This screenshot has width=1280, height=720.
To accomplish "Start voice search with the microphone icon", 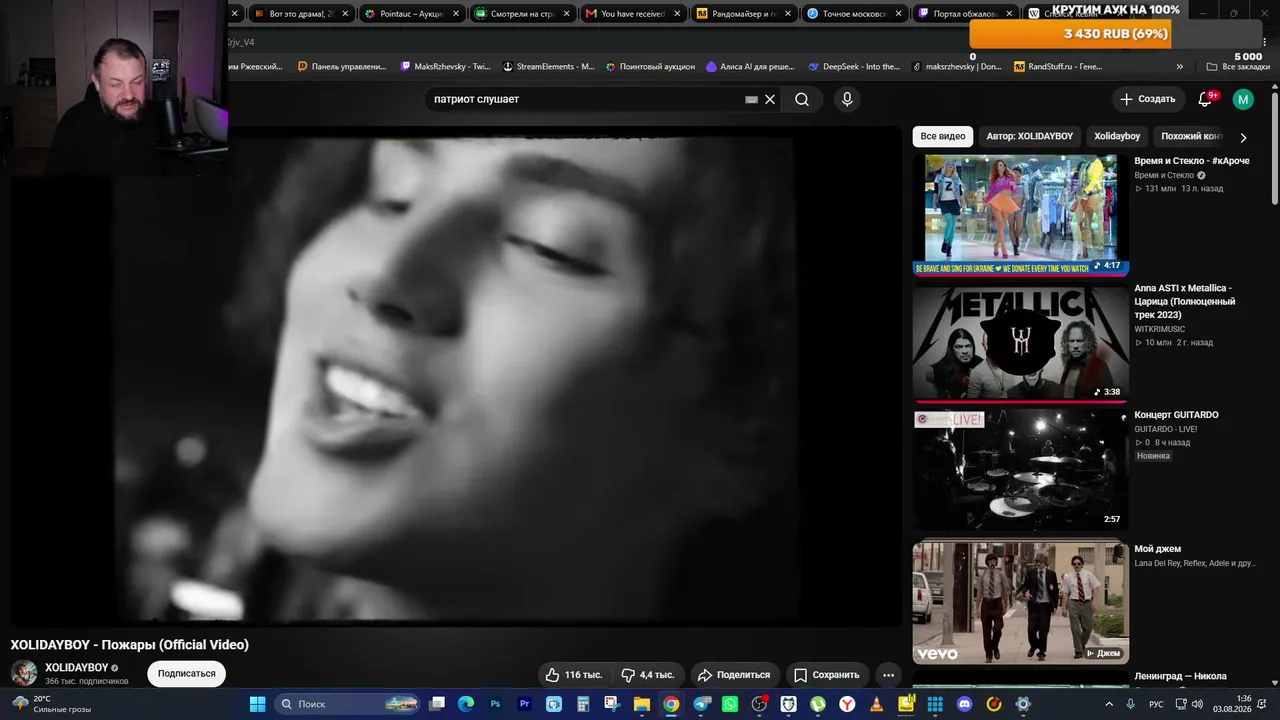I will [x=847, y=99].
